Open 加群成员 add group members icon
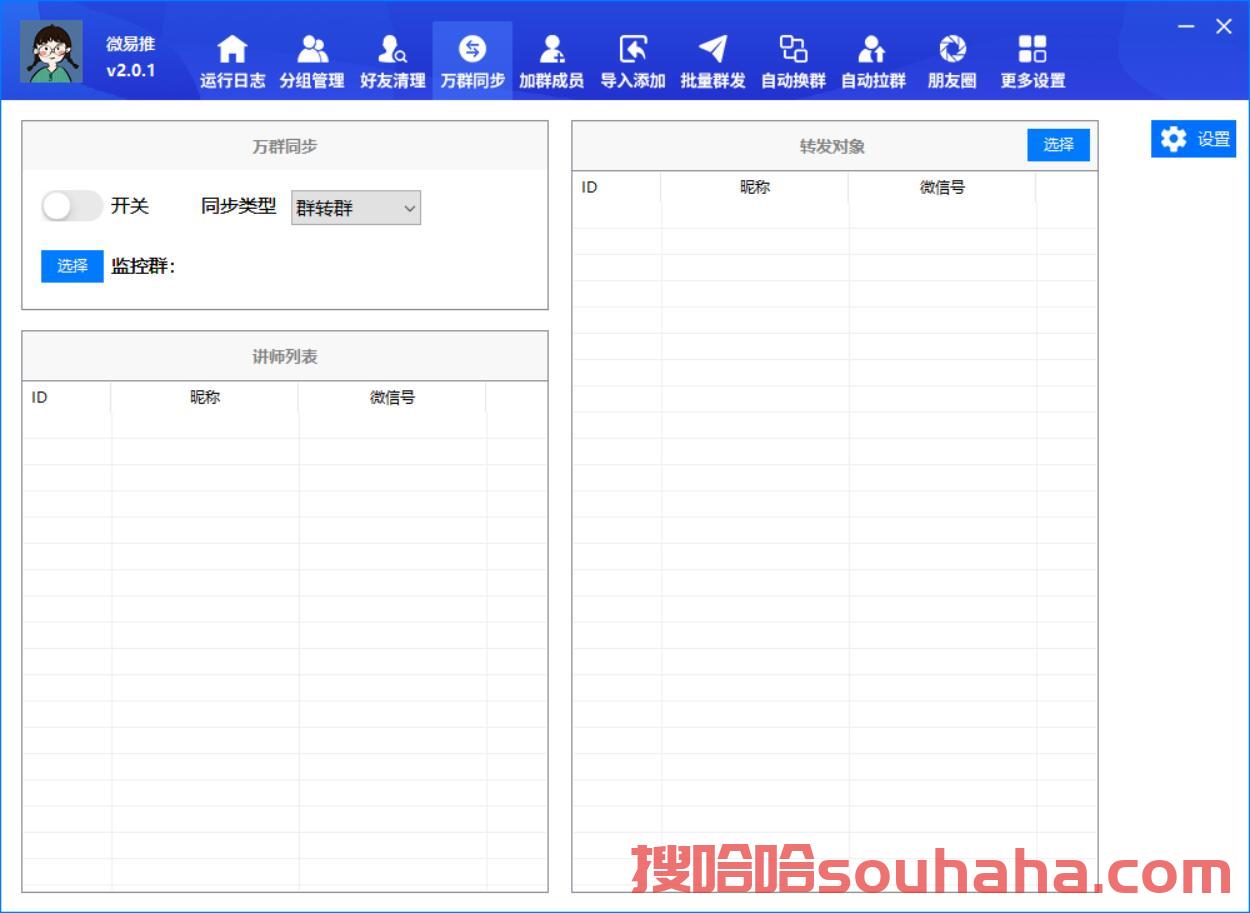Screen dimensions: 1250x913 [551, 49]
